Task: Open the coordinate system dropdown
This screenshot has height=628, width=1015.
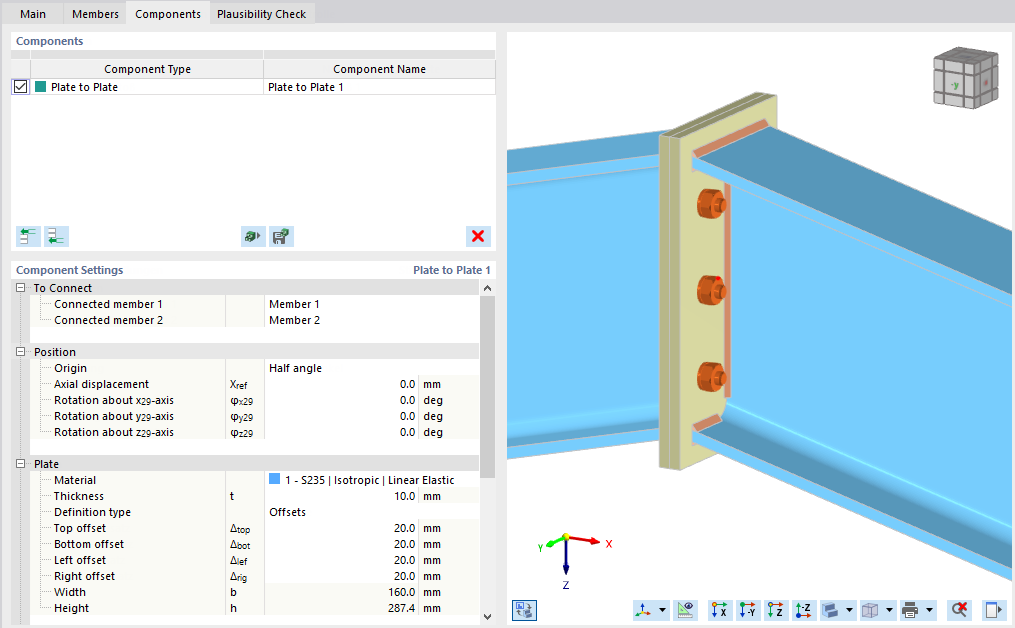Action: coord(660,609)
